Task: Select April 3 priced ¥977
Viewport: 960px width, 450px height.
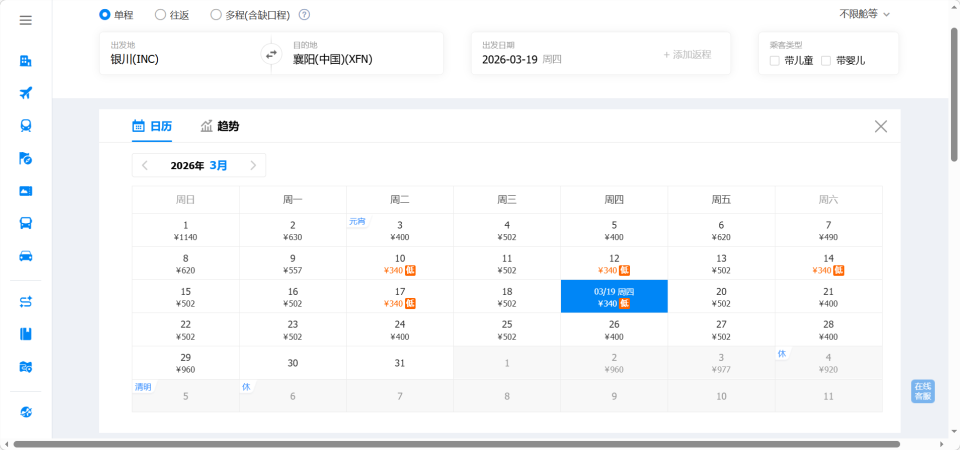Action: click(721, 362)
